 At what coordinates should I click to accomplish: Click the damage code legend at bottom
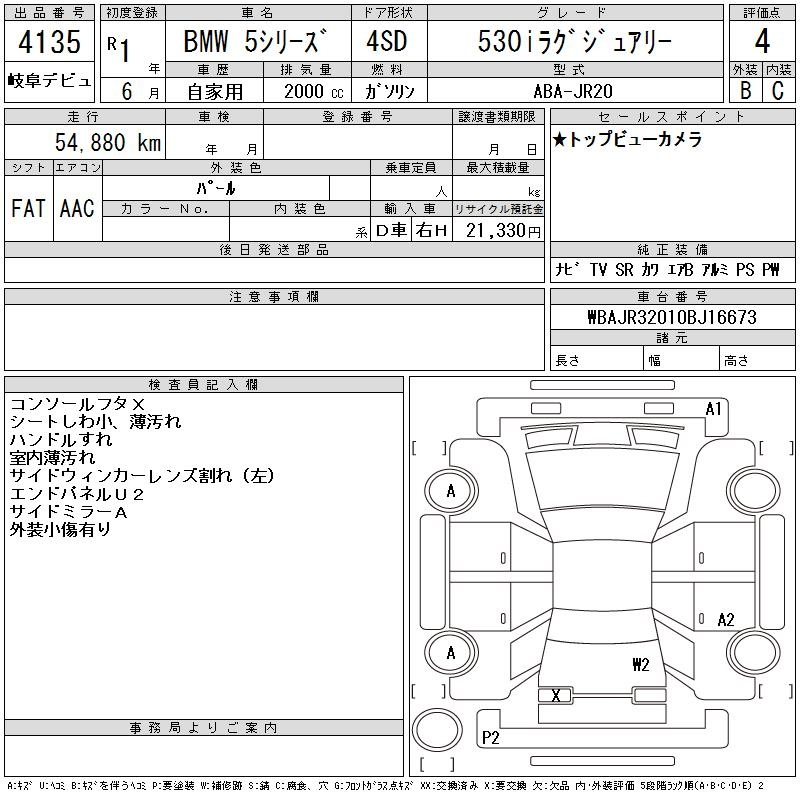click(386, 786)
